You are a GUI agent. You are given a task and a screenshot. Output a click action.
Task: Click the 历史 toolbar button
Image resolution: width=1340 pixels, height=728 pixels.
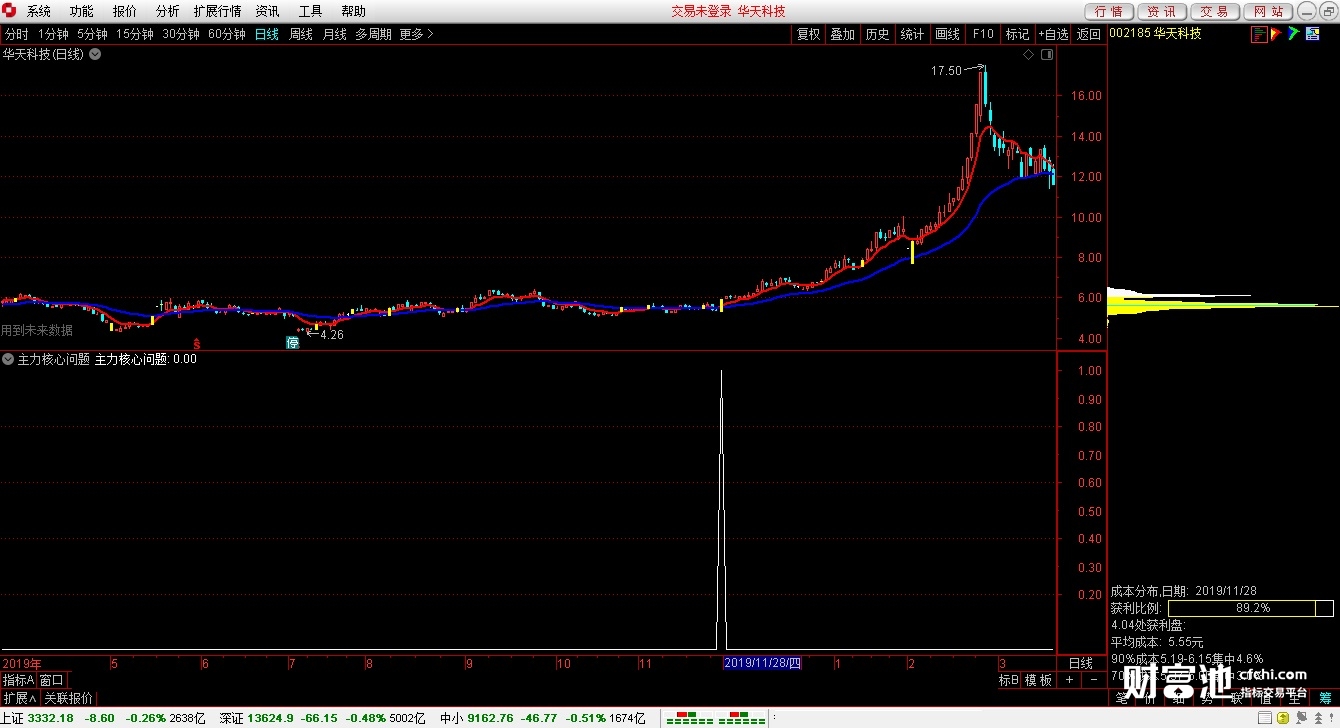tap(878, 34)
